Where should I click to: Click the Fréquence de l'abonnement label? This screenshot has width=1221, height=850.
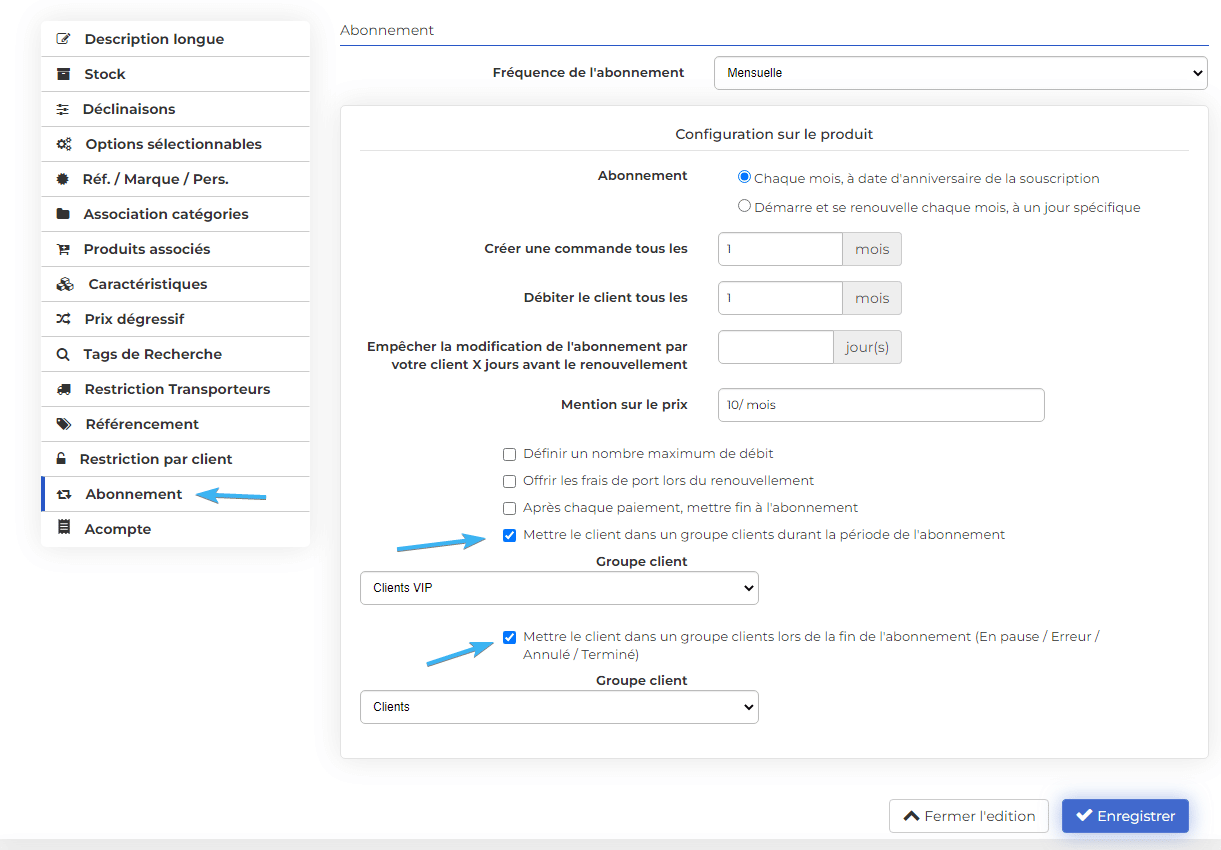click(588, 73)
